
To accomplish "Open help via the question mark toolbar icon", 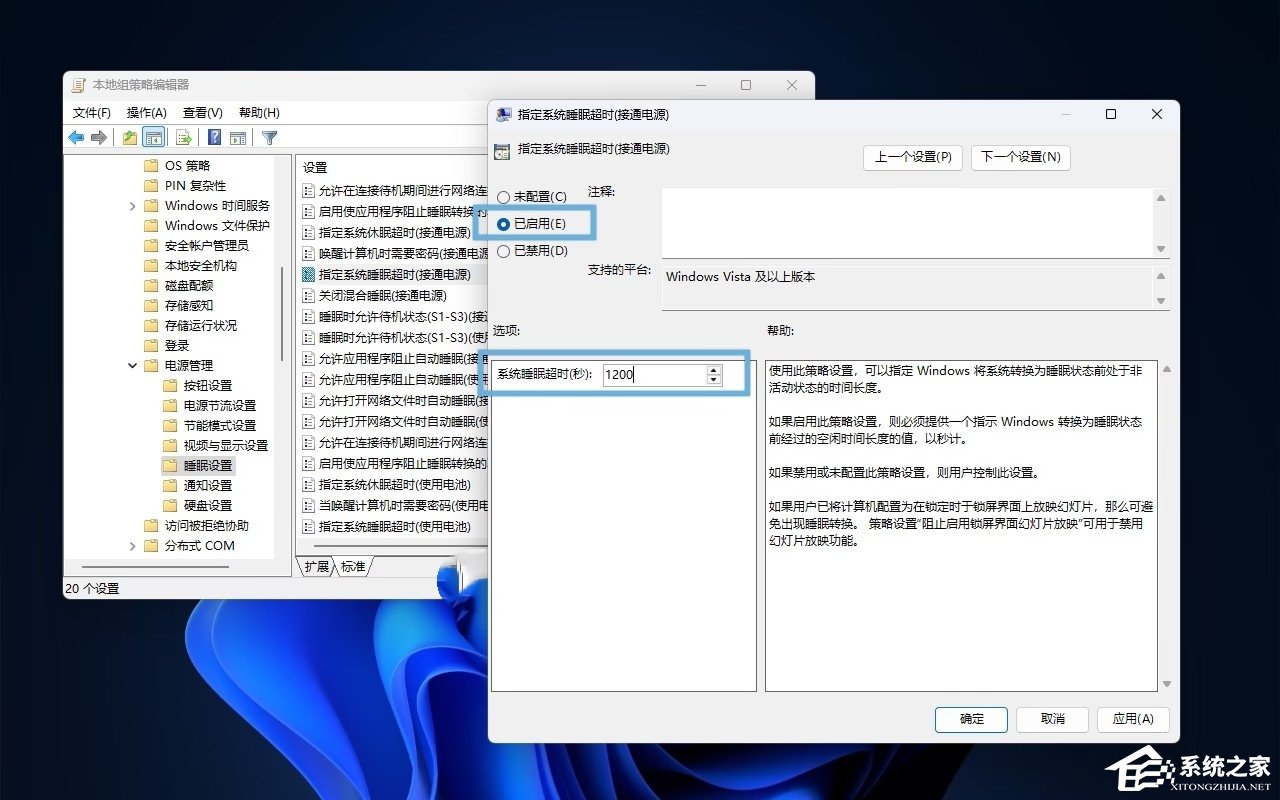I will [x=213, y=137].
